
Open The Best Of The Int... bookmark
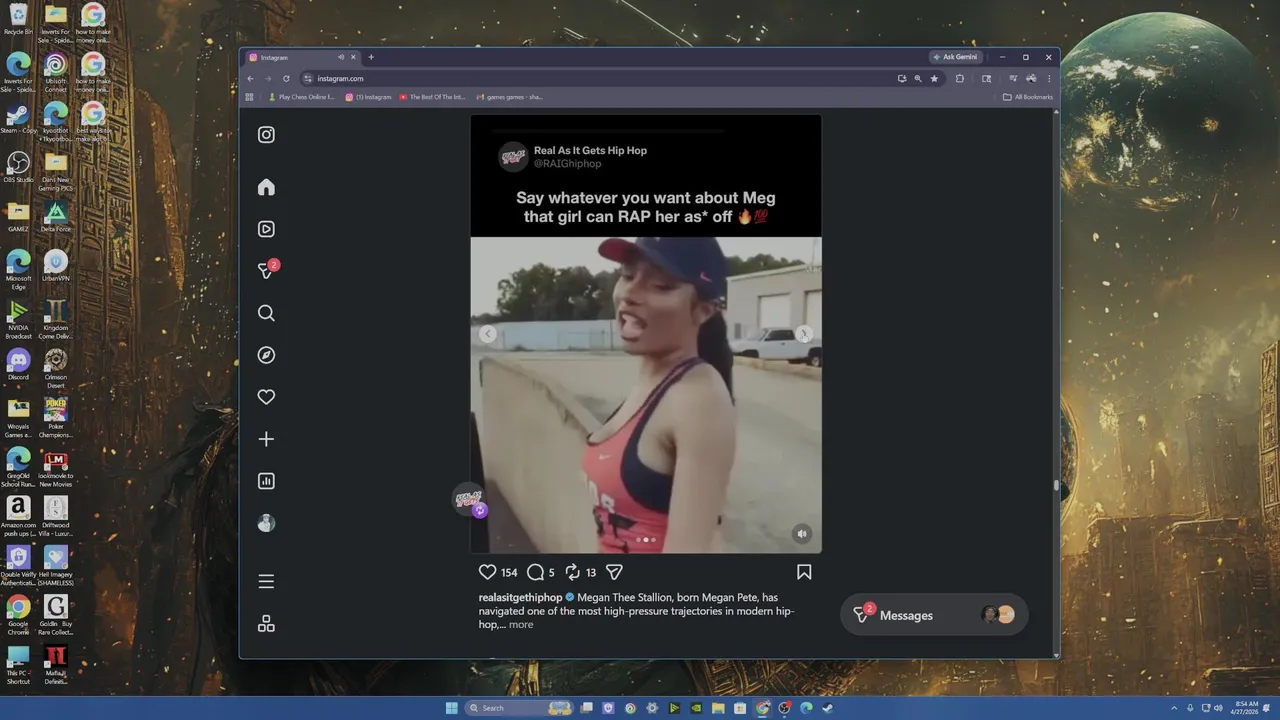tap(432, 97)
